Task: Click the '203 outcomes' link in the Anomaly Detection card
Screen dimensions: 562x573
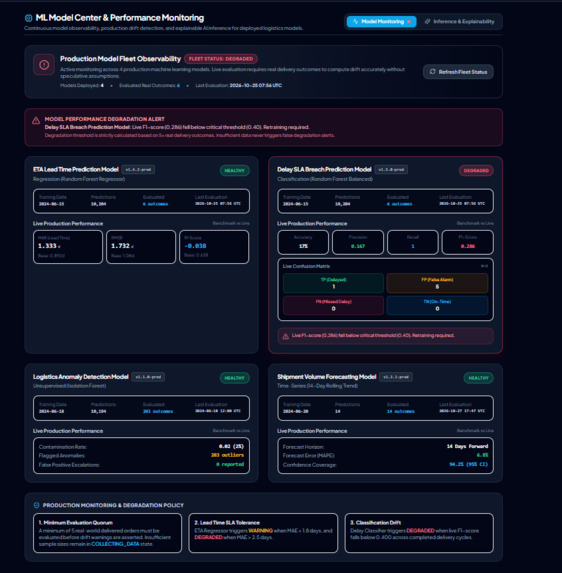Action: pos(158,411)
